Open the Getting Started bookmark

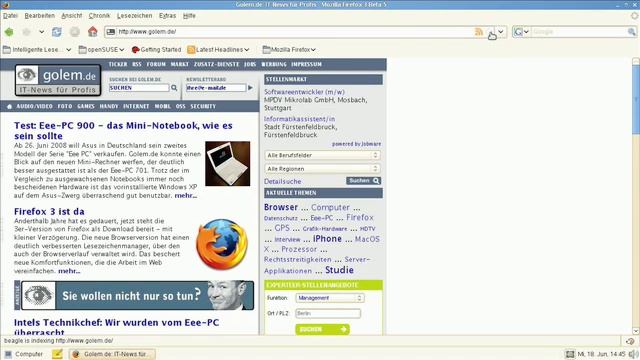pyautogui.click(x=156, y=49)
